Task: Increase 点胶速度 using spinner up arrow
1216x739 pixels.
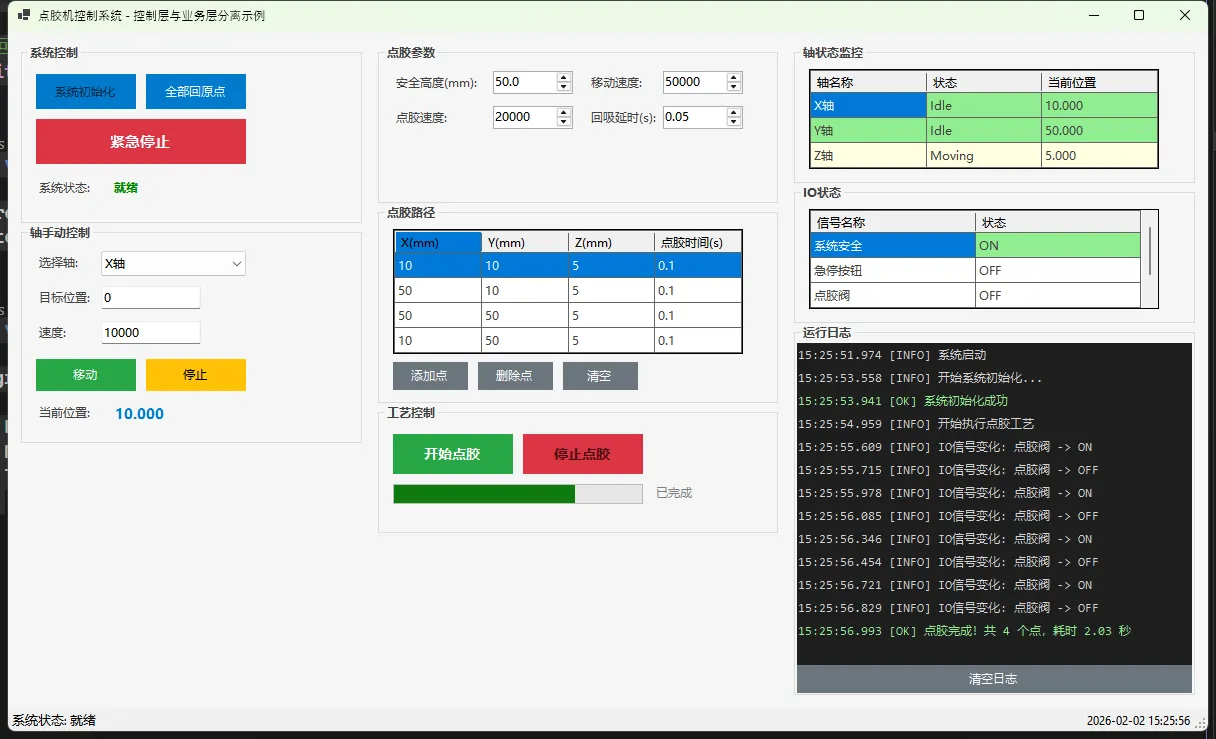Action: (564, 112)
